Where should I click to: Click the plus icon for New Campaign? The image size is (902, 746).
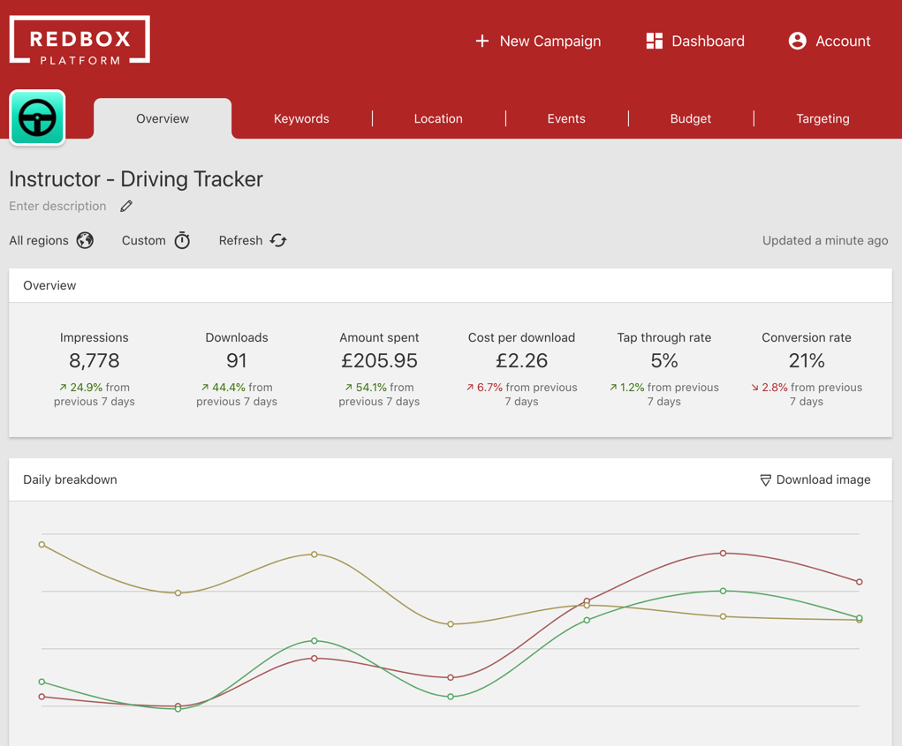(482, 41)
